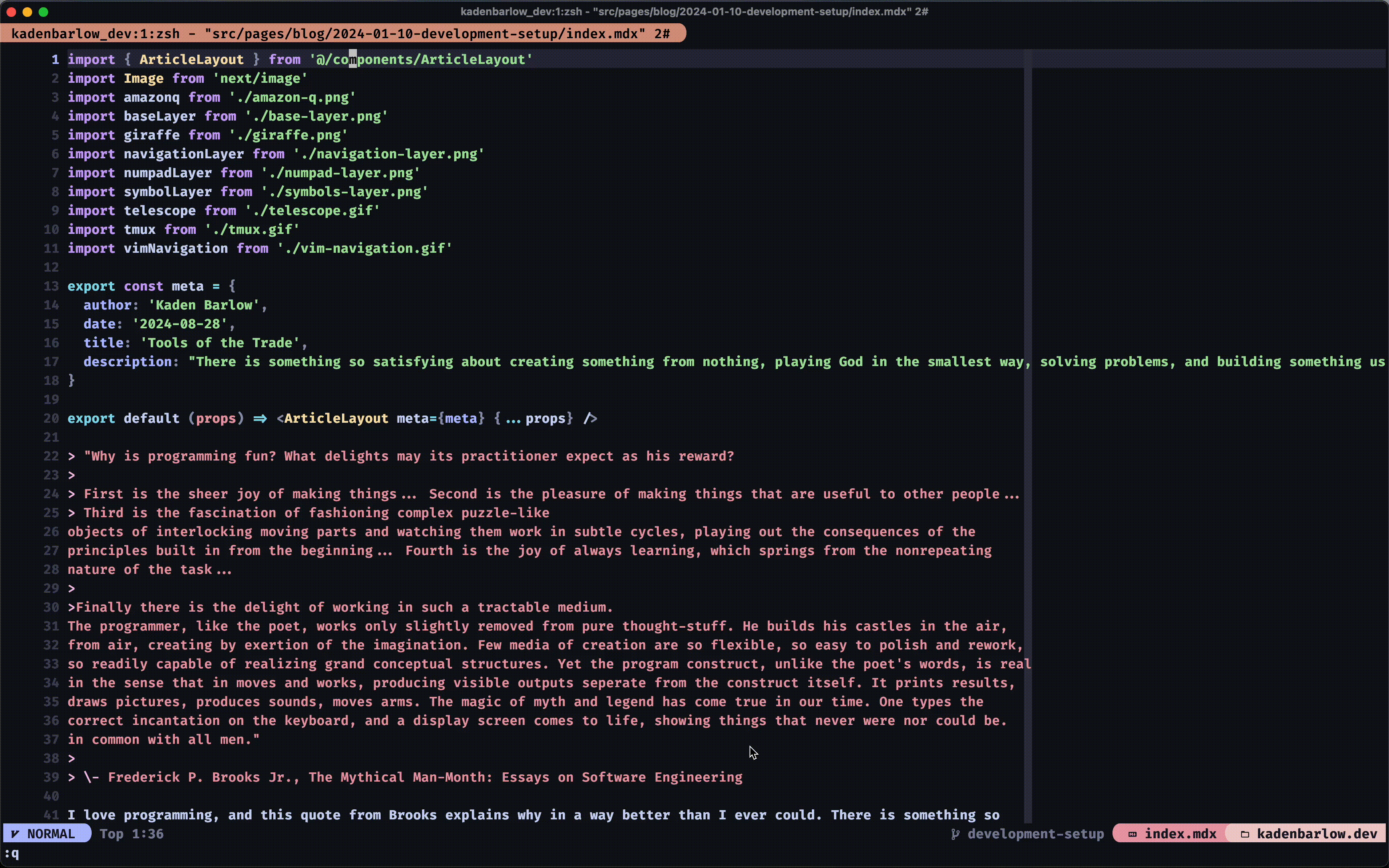Click './tmux.gif' path on line 10
Image resolution: width=1389 pixels, height=868 pixels.
252,229
